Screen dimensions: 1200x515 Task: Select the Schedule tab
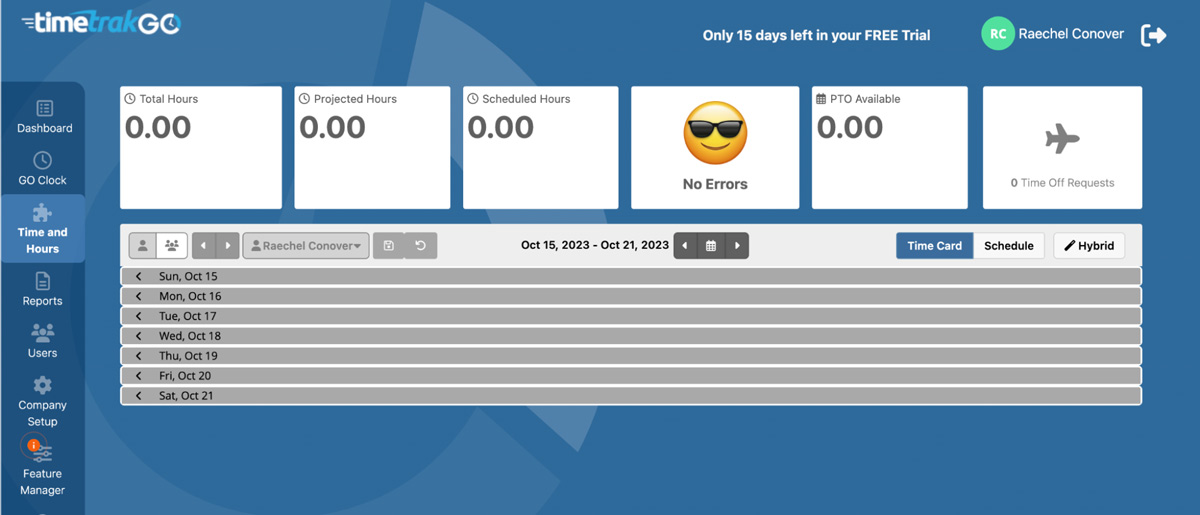(x=1009, y=245)
